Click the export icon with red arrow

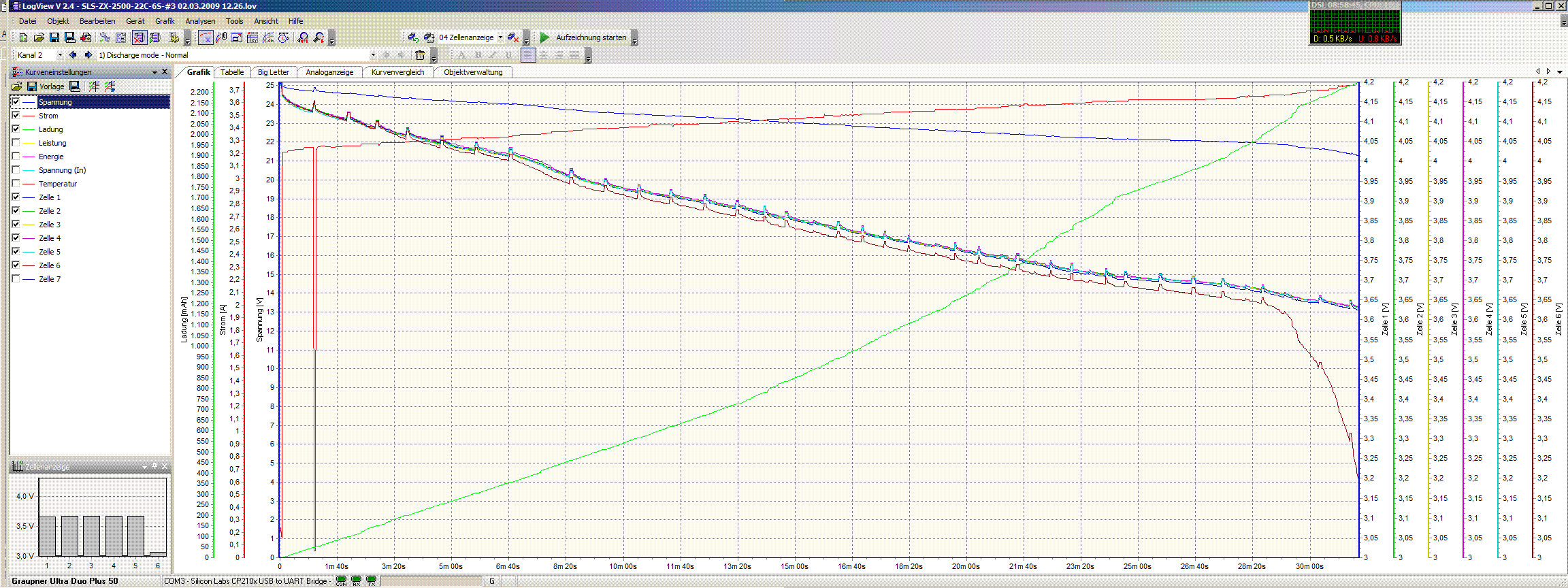tap(86, 38)
